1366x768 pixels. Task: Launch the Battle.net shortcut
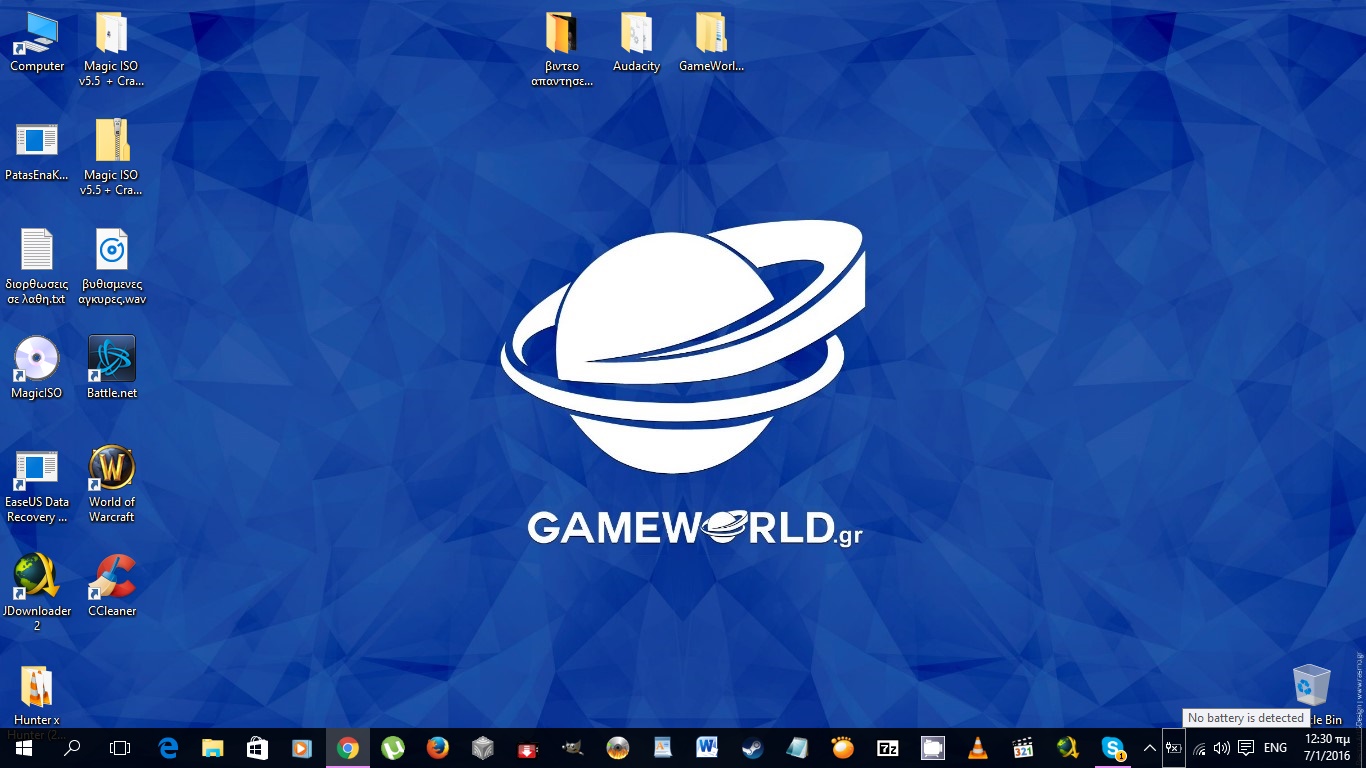click(x=112, y=369)
